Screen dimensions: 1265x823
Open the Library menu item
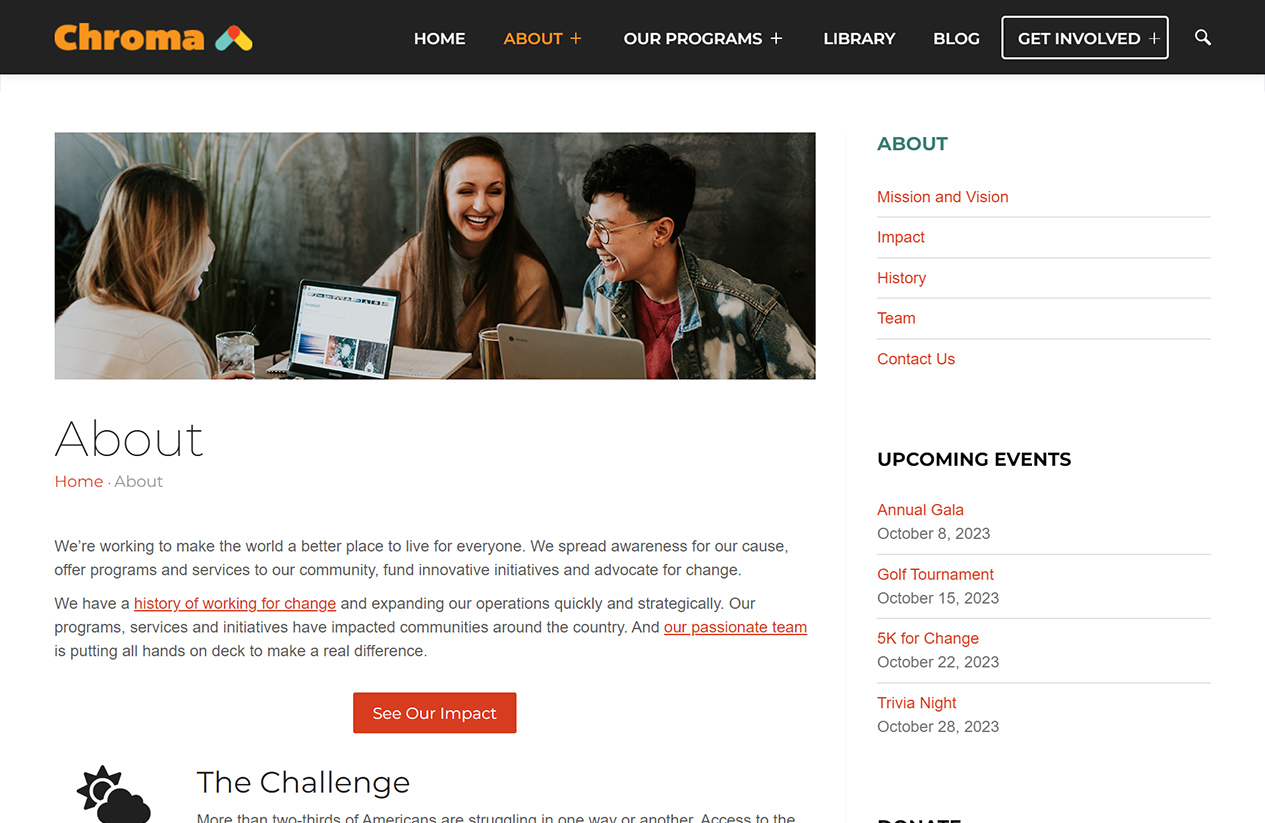click(x=859, y=39)
